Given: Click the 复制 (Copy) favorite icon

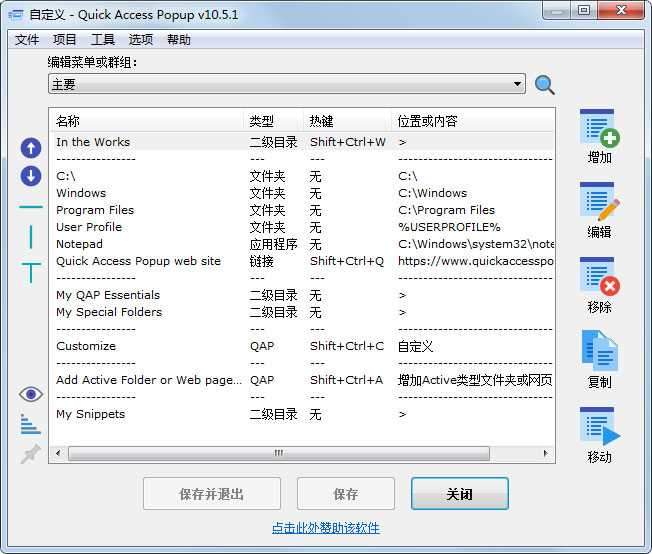Looking at the screenshot, I should pyautogui.click(x=599, y=353).
